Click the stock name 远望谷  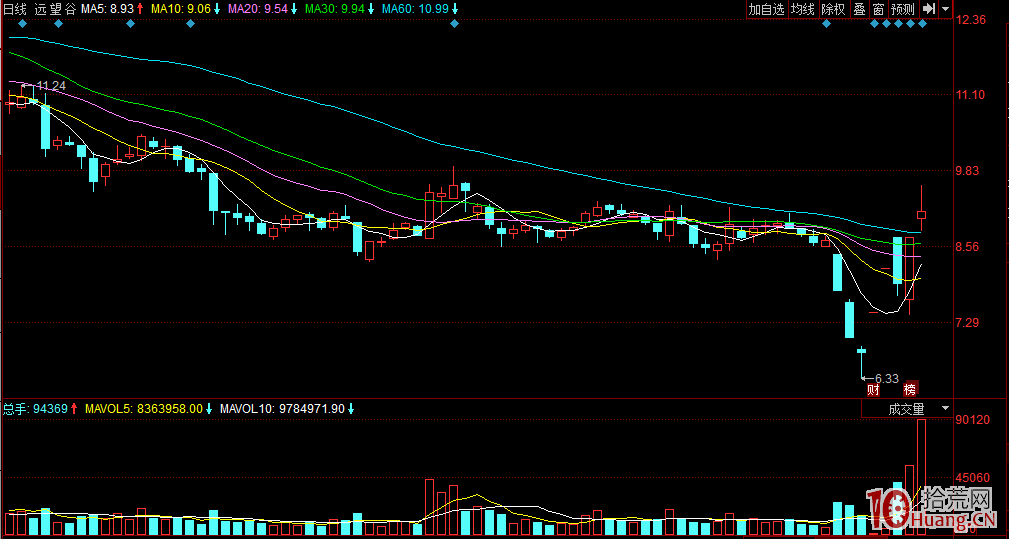click(x=57, y=9)
